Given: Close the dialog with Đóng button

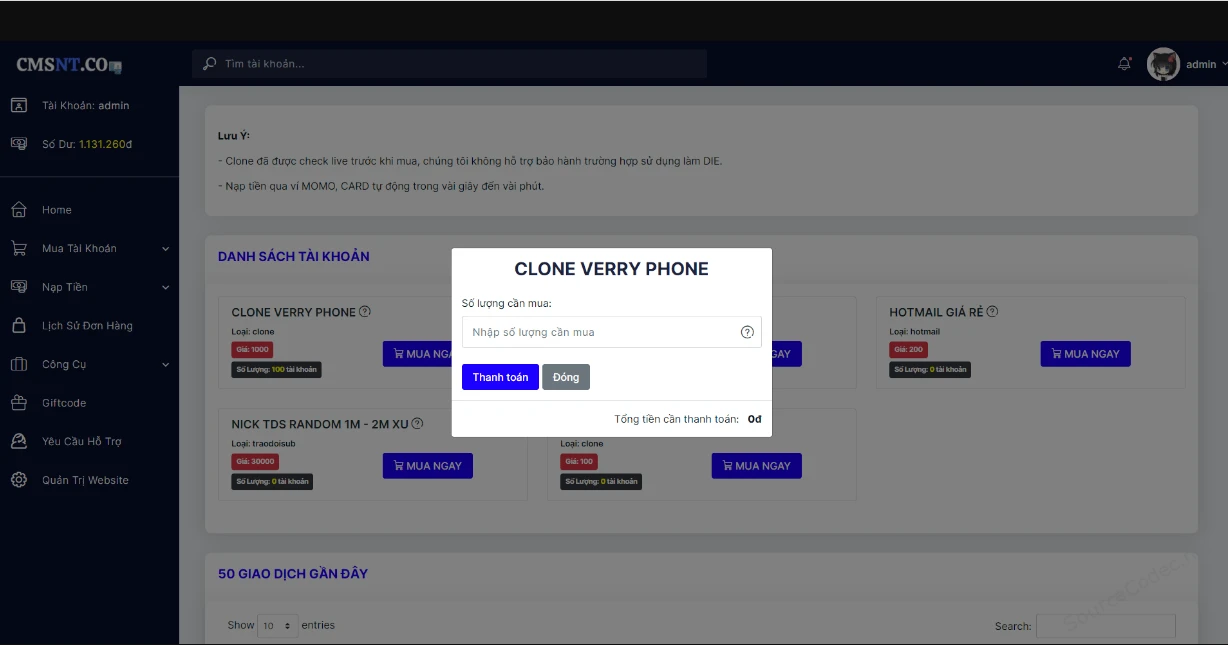Looking at the screenshot, I should pos(566,377).
